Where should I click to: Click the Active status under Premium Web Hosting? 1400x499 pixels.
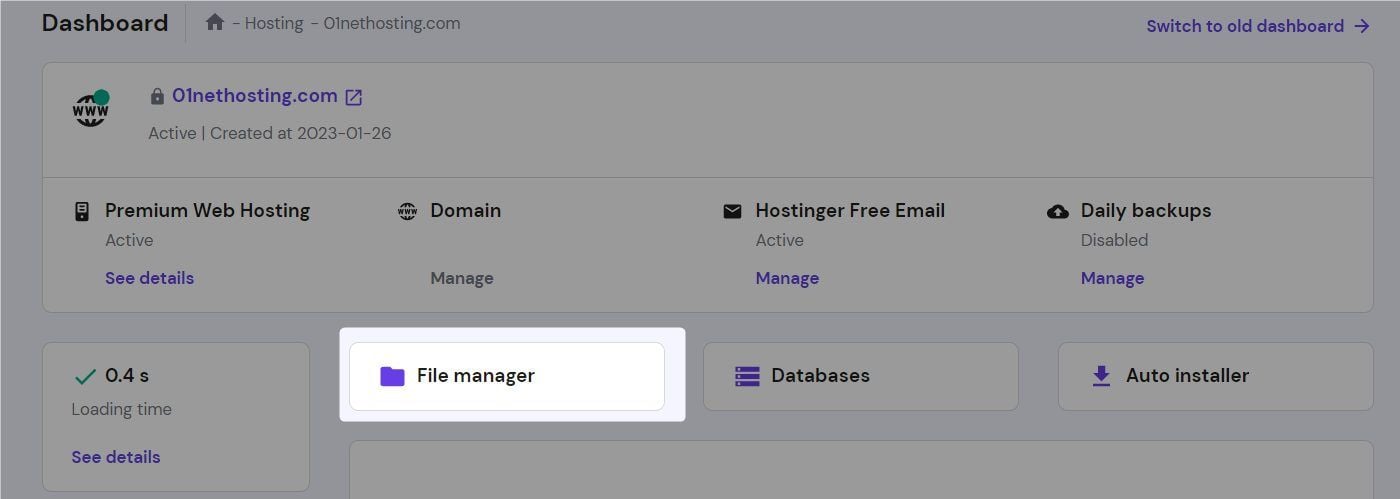tap(129, 240)
